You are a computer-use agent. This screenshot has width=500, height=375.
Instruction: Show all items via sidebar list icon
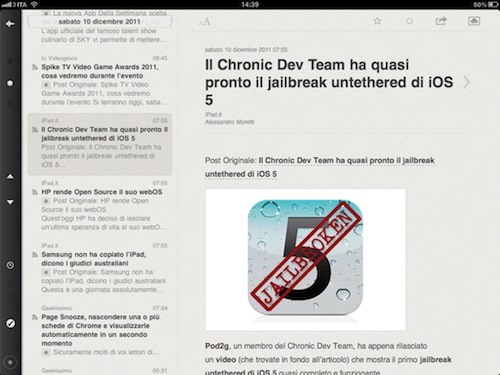[x=10, y=104]
